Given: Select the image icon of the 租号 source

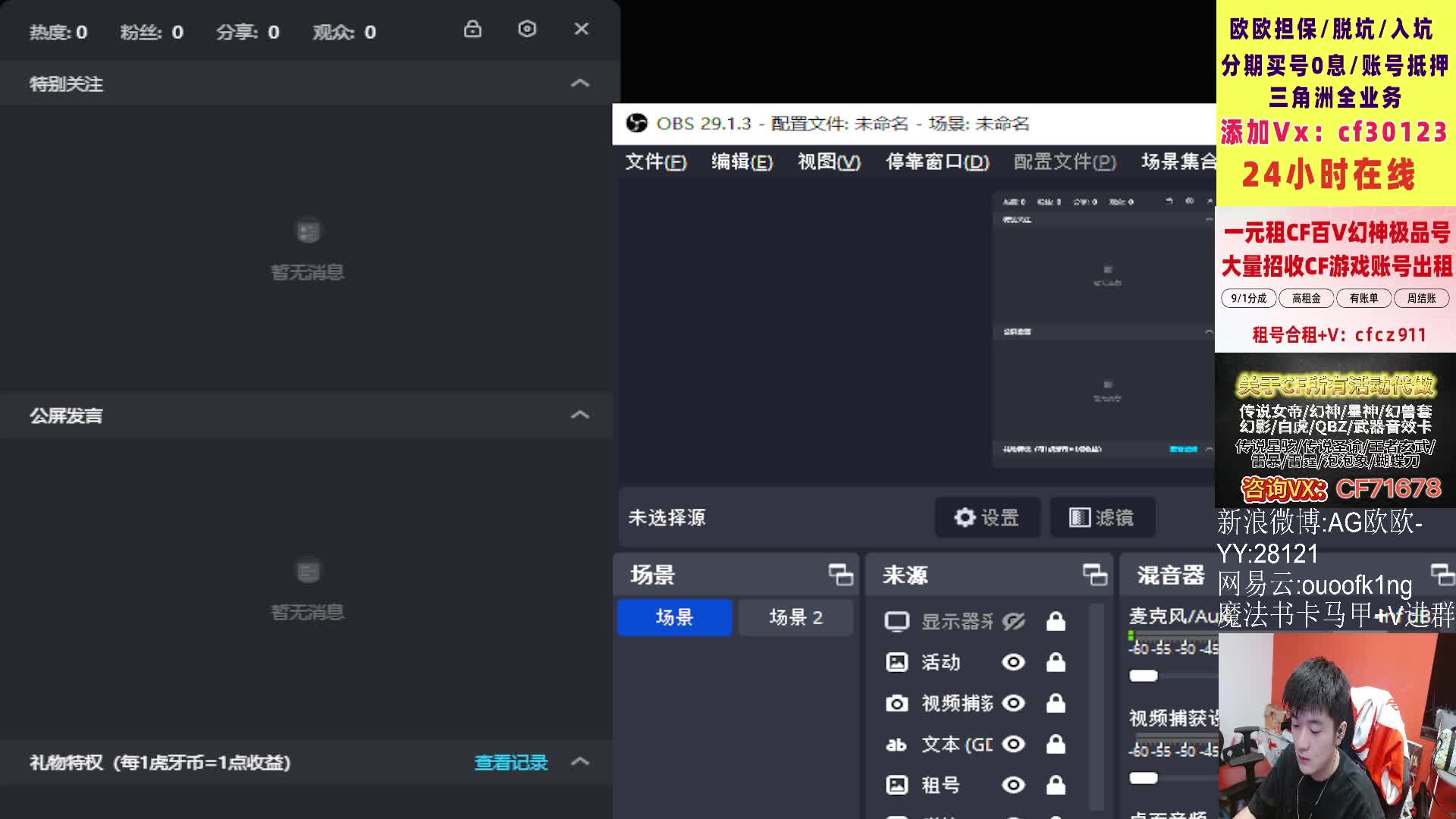Looking at the screenshot, I should (896, 785).
